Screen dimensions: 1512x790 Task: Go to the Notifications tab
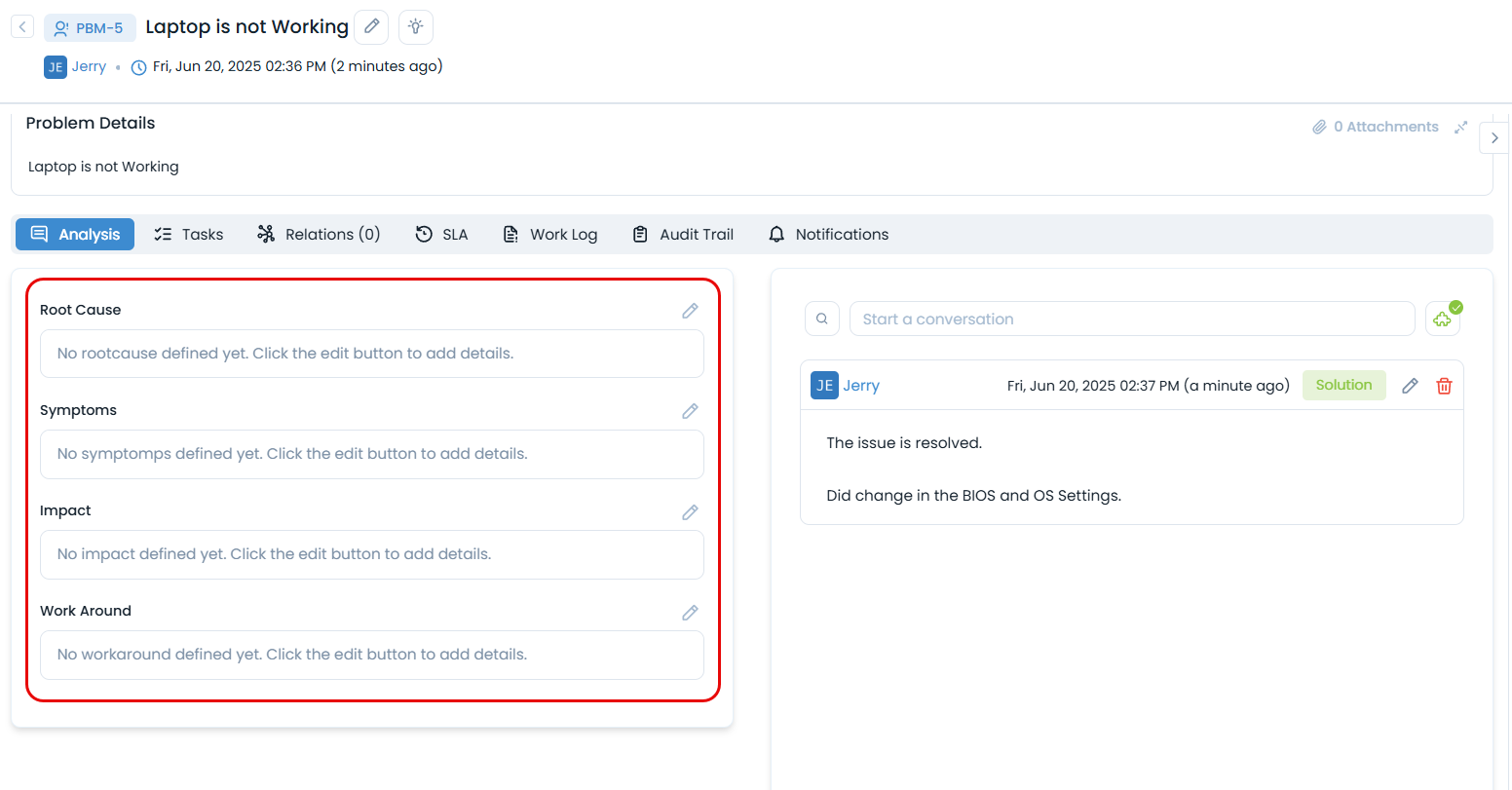(x=828, y=235)
